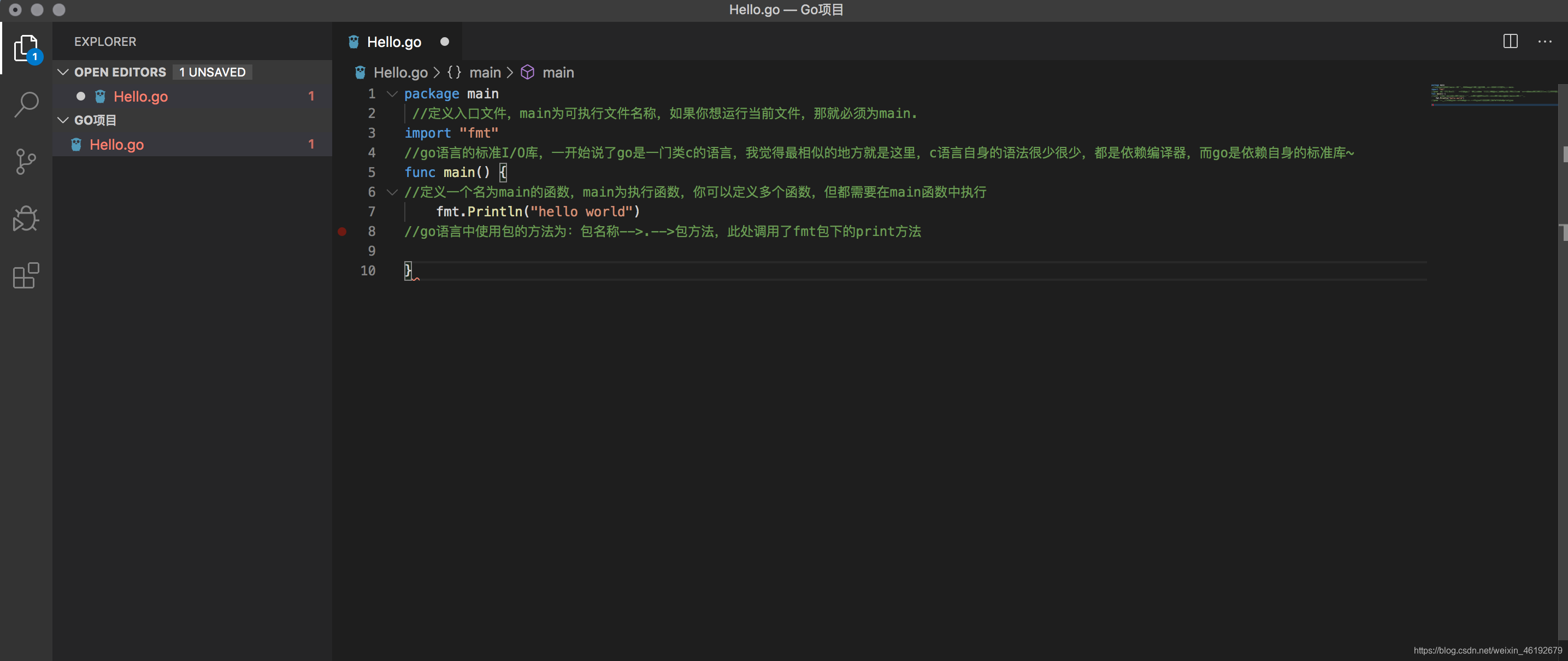1568x661 pixels.
Task: Click the comment on line 2
Action: tap(665, 113)
